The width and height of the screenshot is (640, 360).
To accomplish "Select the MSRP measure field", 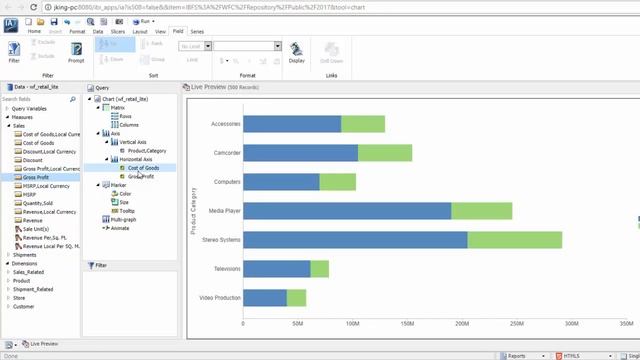I will pyautogui.click(x=29, y=194).
